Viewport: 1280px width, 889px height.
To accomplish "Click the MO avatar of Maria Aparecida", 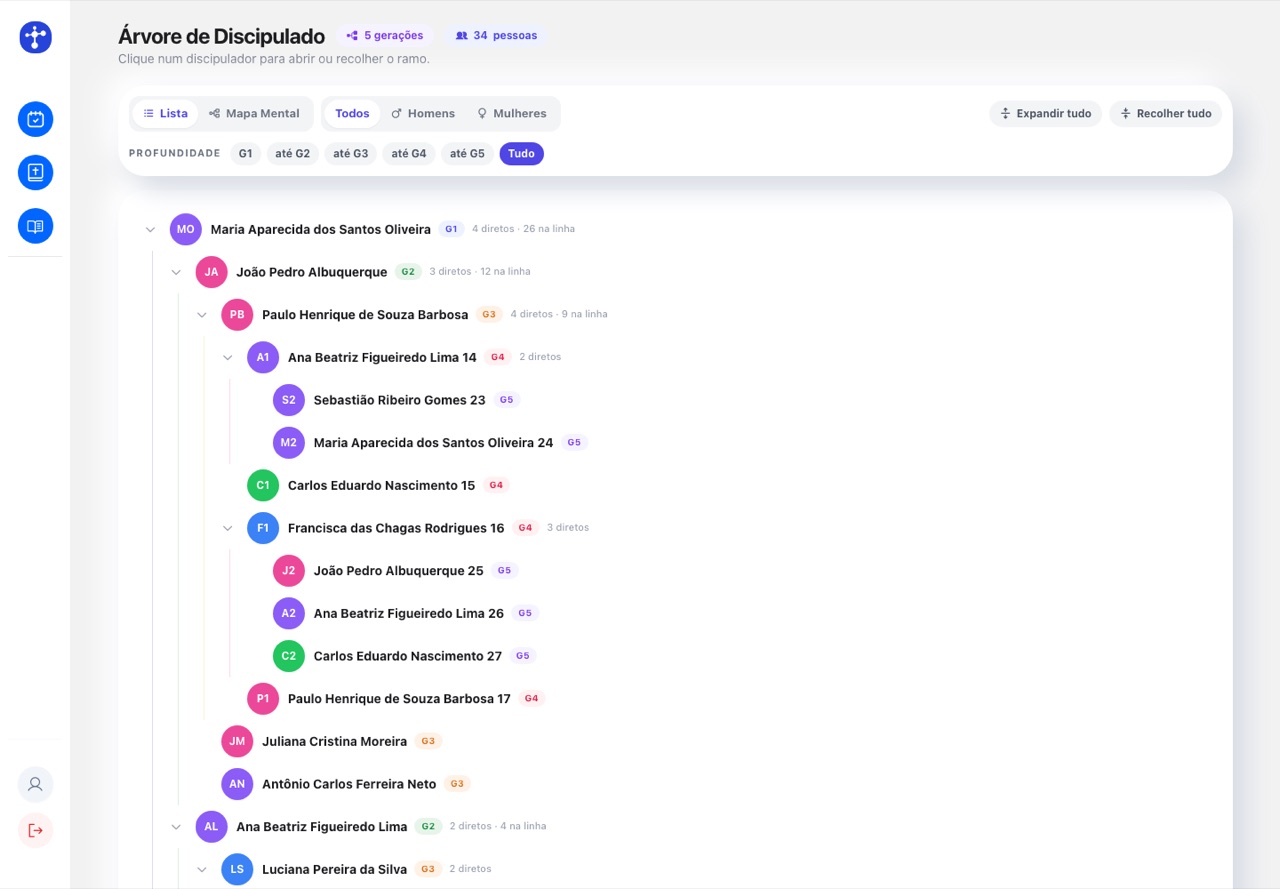I will (185, 229).
